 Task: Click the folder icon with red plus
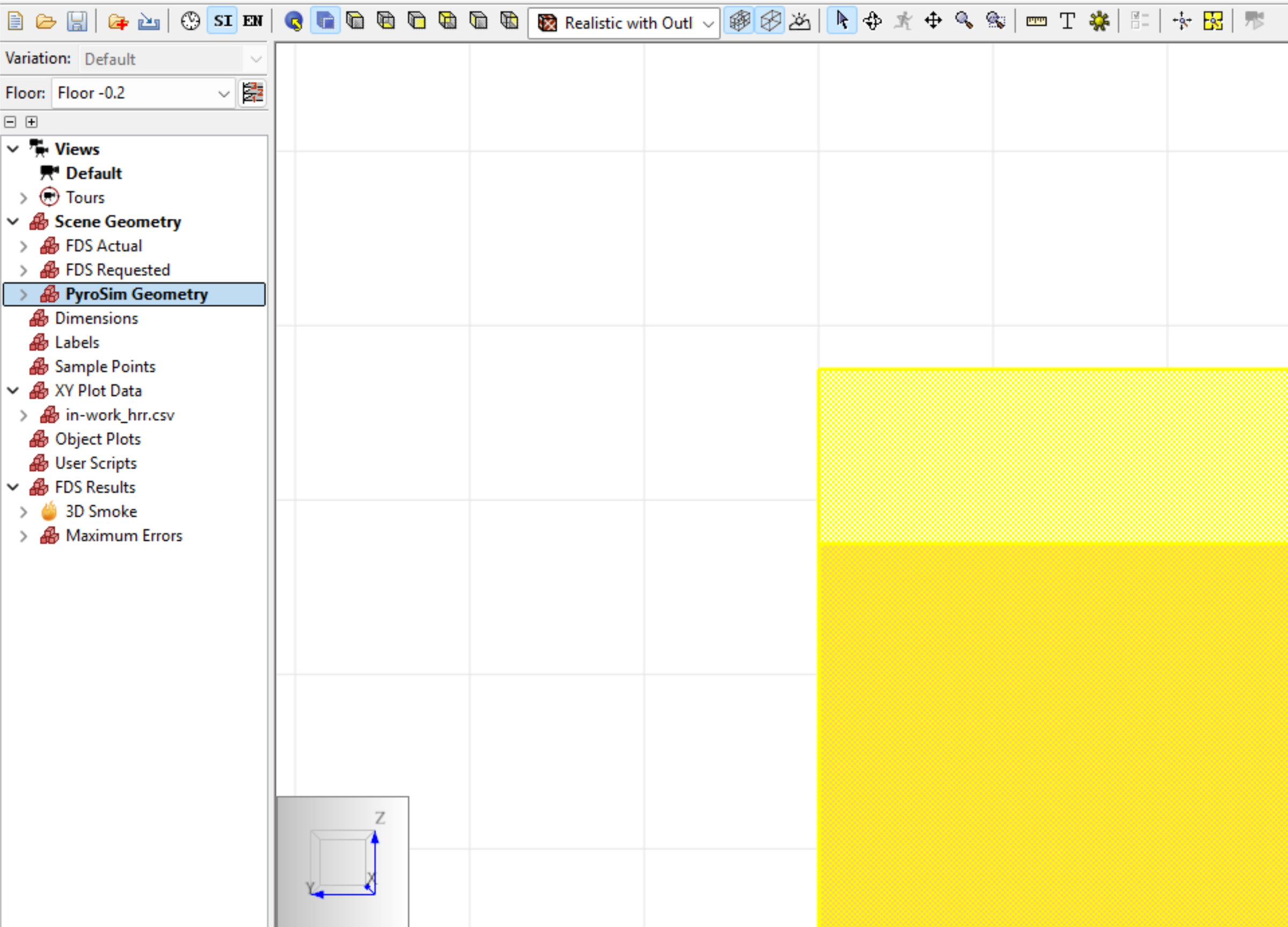[x=118, y=21]
